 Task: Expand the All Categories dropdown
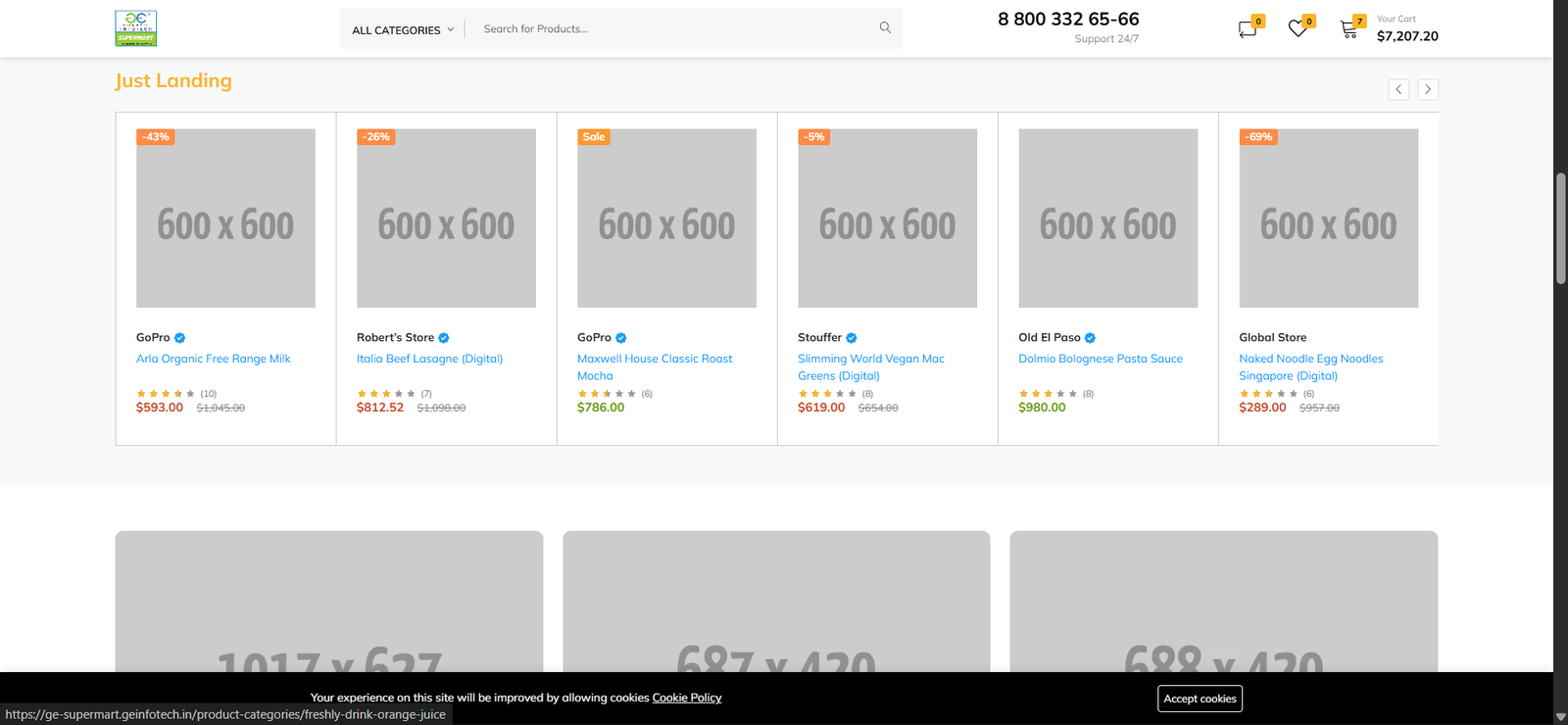pyautogui.click(x=403, y=30)
